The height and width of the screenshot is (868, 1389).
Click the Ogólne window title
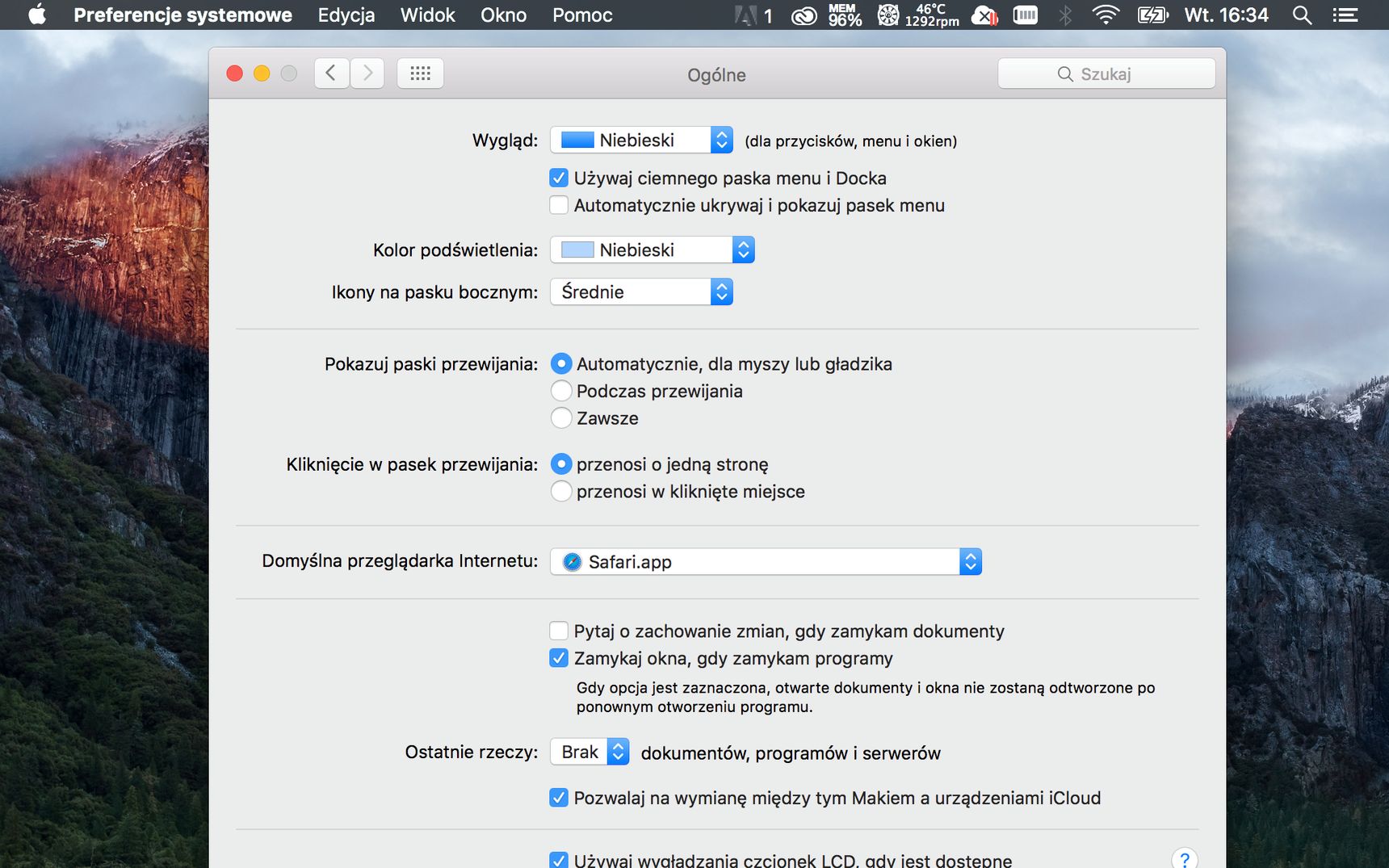(x=716, y=75)
